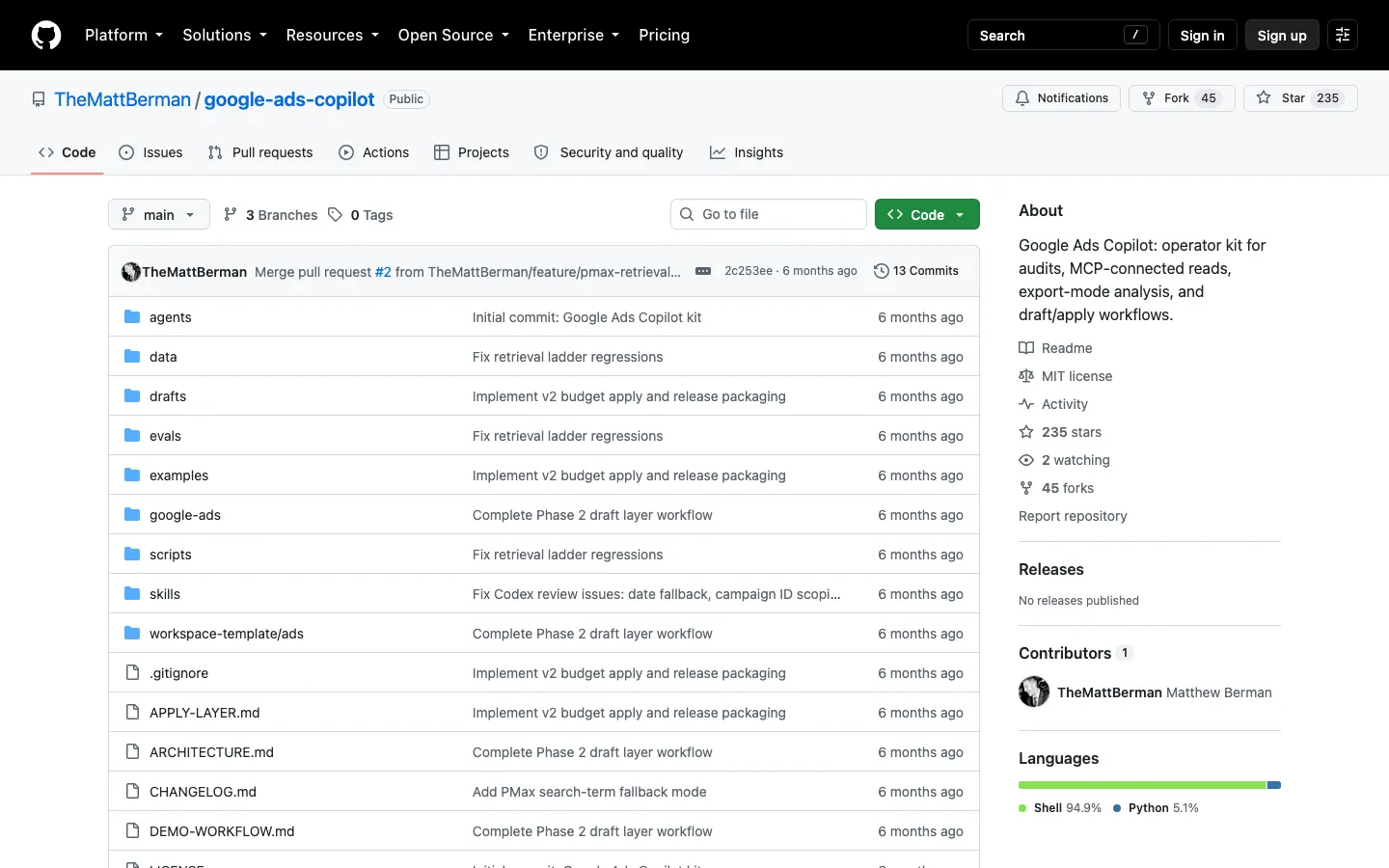Open the DEMO-WORKFLOW.md file

point(222,831)
